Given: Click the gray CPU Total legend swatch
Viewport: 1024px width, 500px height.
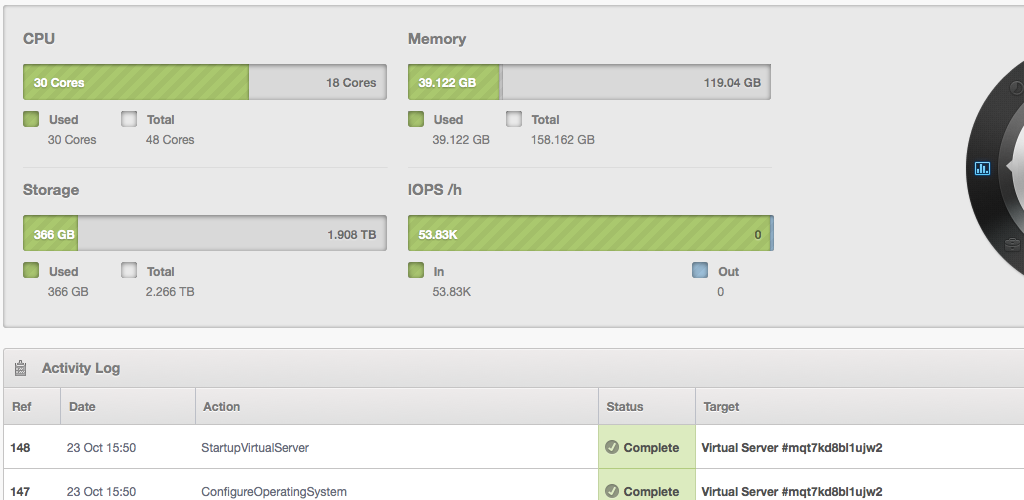Looking at the screenshot, I should coord(129,119).
